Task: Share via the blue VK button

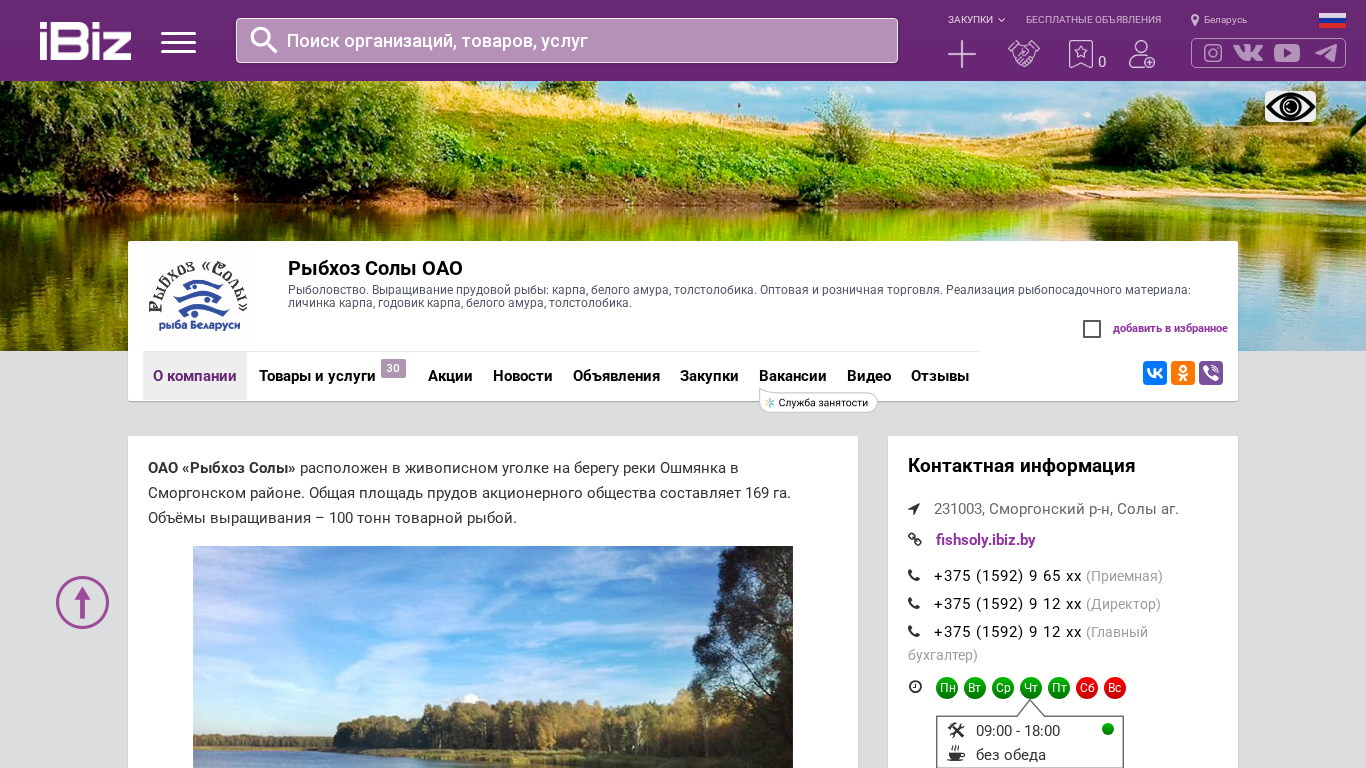Action: pyautogui.click(x=1155, y=373)
